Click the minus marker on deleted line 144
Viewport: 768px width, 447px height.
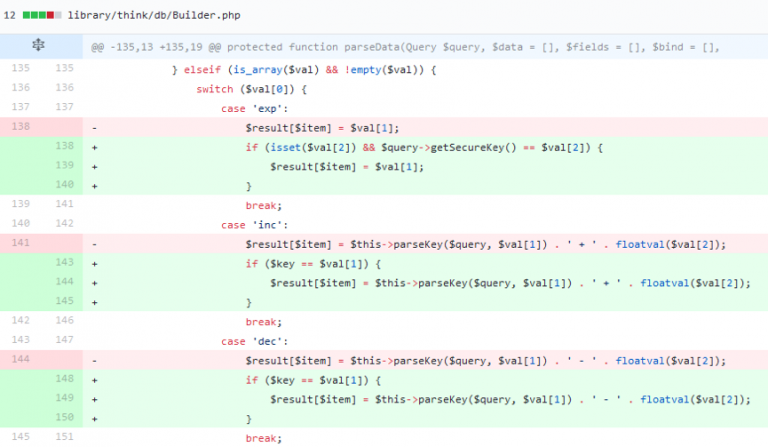pos(94,360)
